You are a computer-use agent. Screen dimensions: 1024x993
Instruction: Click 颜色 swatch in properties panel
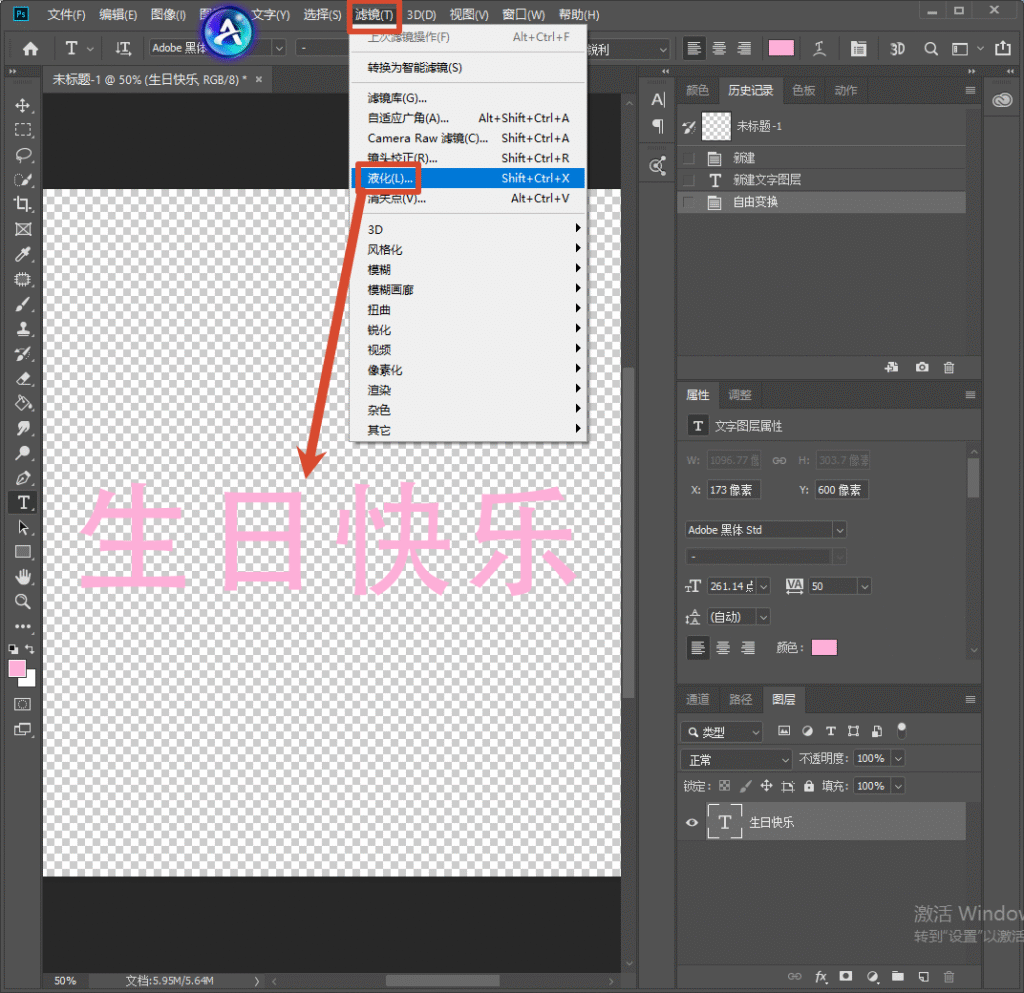click(x=824, y=648)
